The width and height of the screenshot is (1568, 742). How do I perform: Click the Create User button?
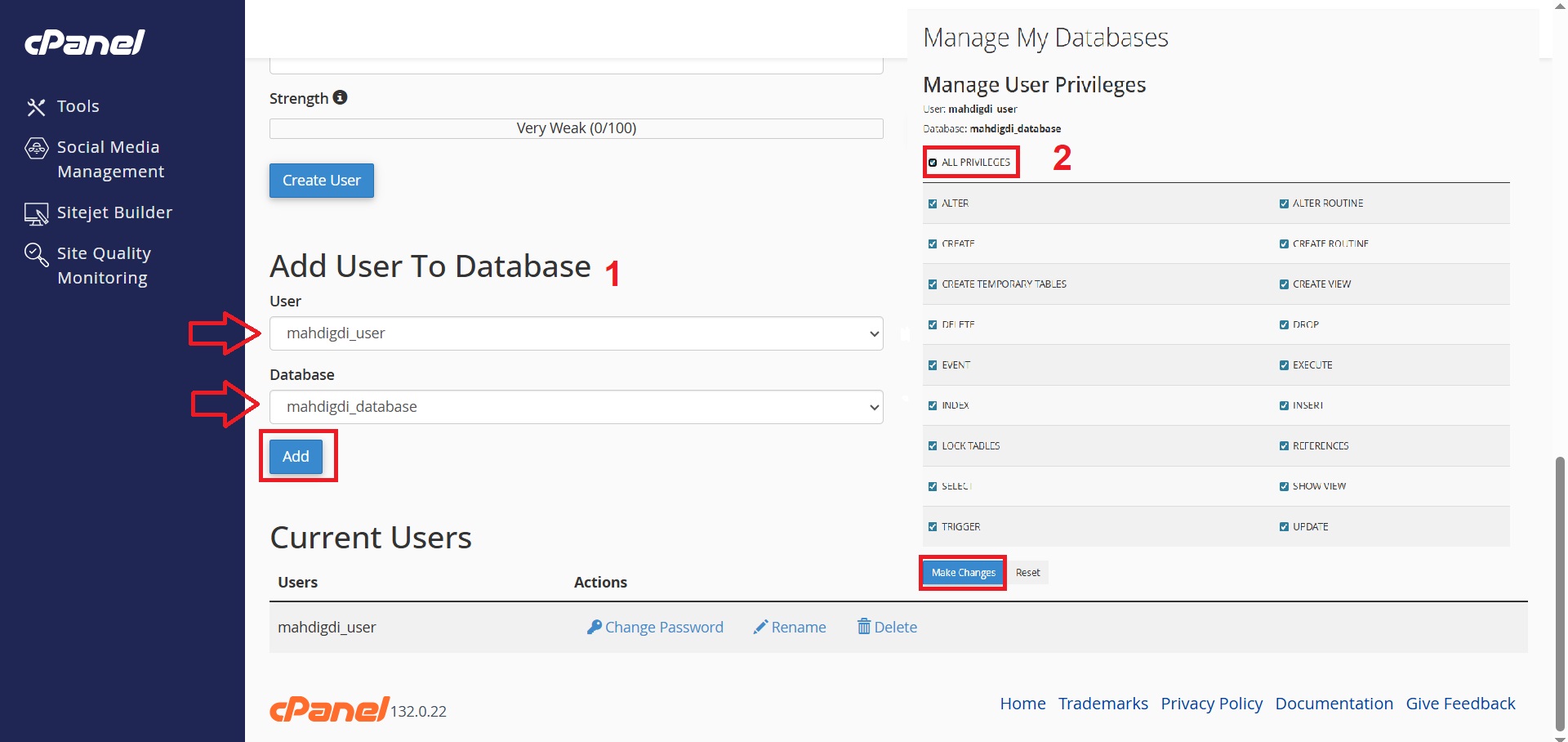click(x=322, y=181)
